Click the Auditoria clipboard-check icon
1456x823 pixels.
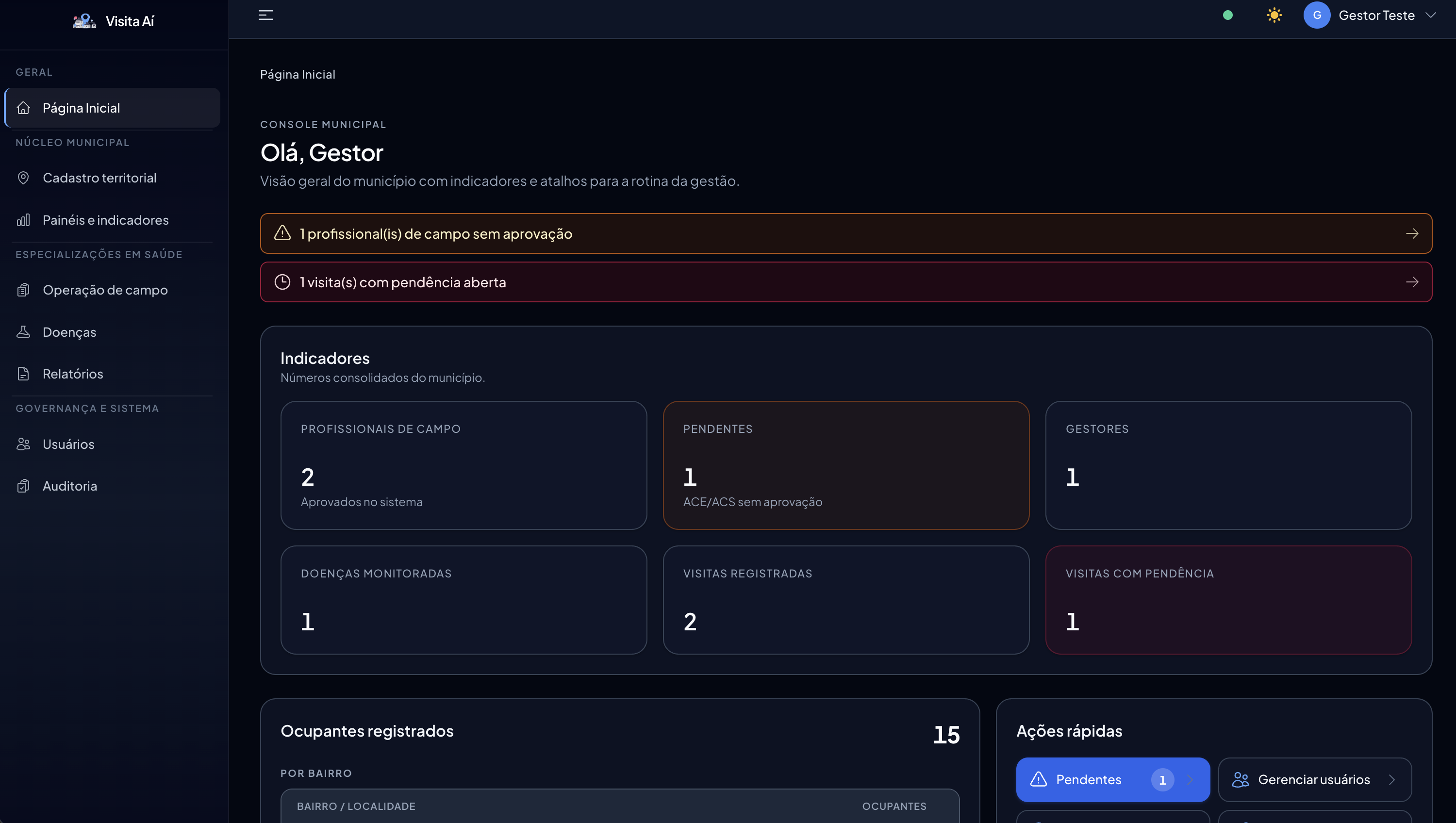coord(23,486)
